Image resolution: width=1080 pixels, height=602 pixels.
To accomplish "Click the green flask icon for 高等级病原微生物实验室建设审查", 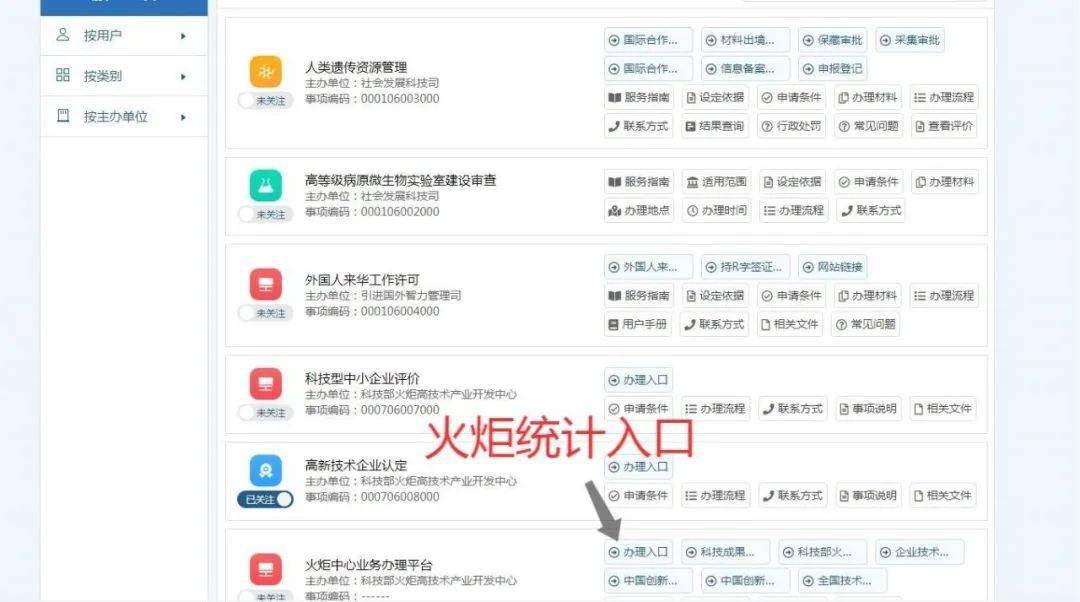I will (x=265, y=185).
